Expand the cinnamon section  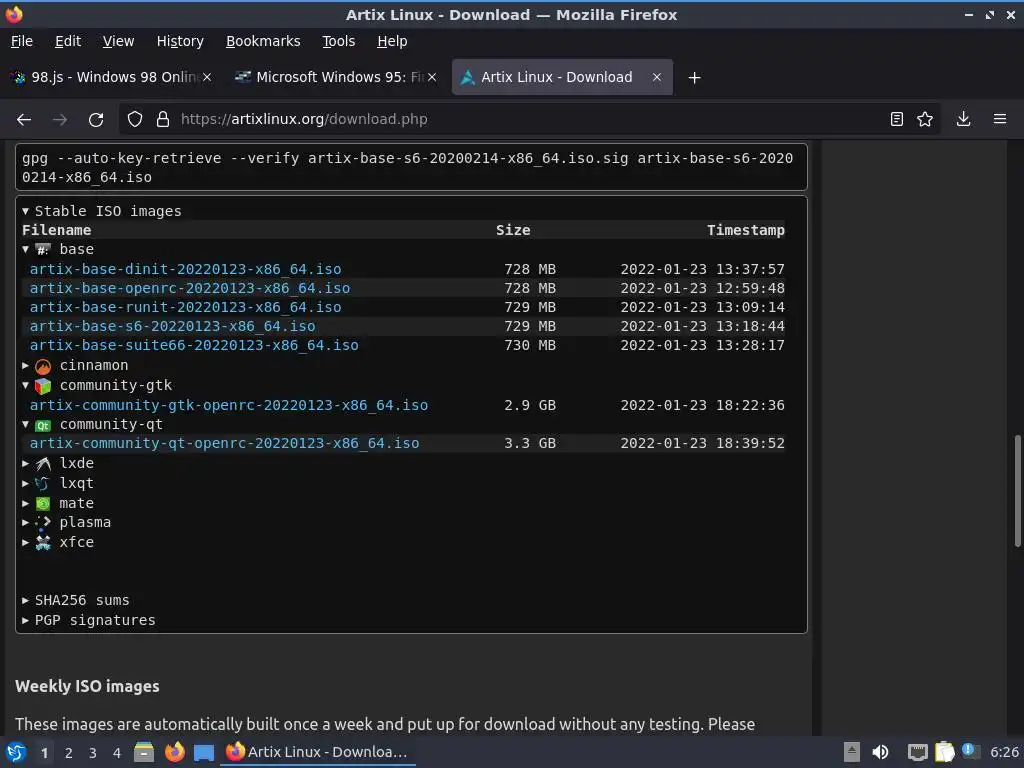[25, 366]
